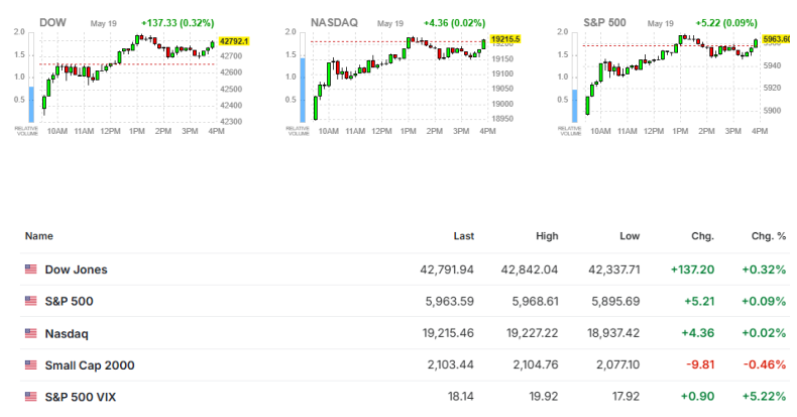Viewport: 797px width, 417px height.
Task: Click the DOW relative volume bar
Action: tap(31, 104)
